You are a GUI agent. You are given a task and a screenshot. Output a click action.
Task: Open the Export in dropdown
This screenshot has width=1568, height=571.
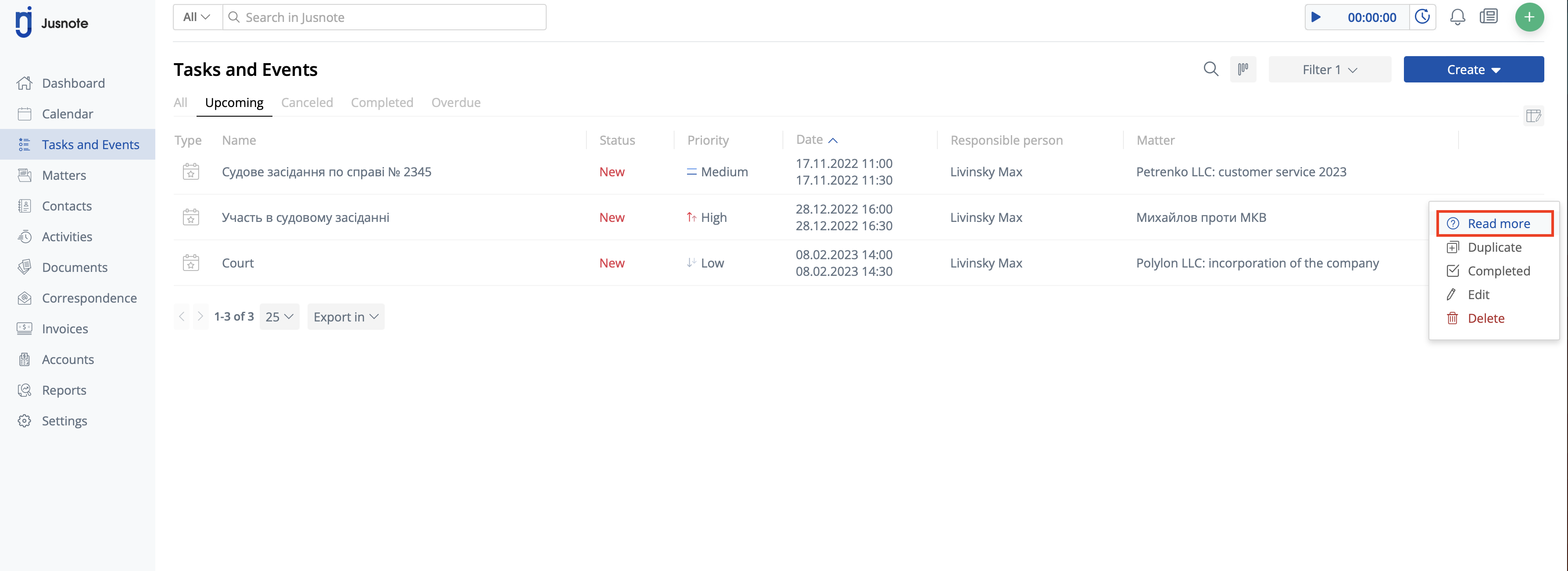coord(346,317)
